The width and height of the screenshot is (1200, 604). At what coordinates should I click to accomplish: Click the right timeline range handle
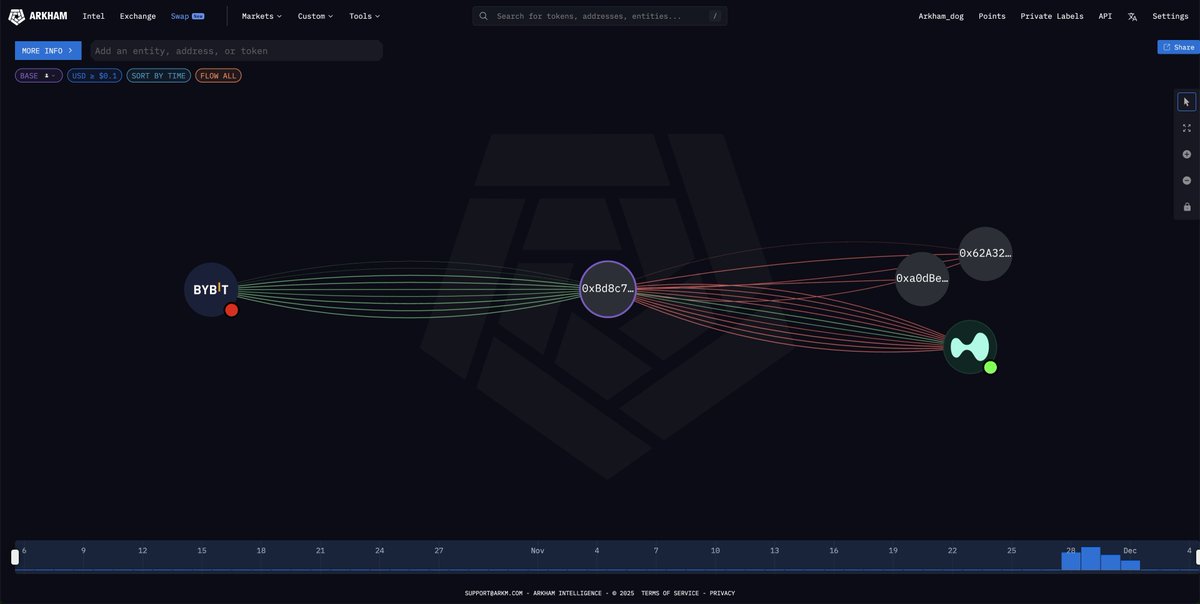point(1197,557)
